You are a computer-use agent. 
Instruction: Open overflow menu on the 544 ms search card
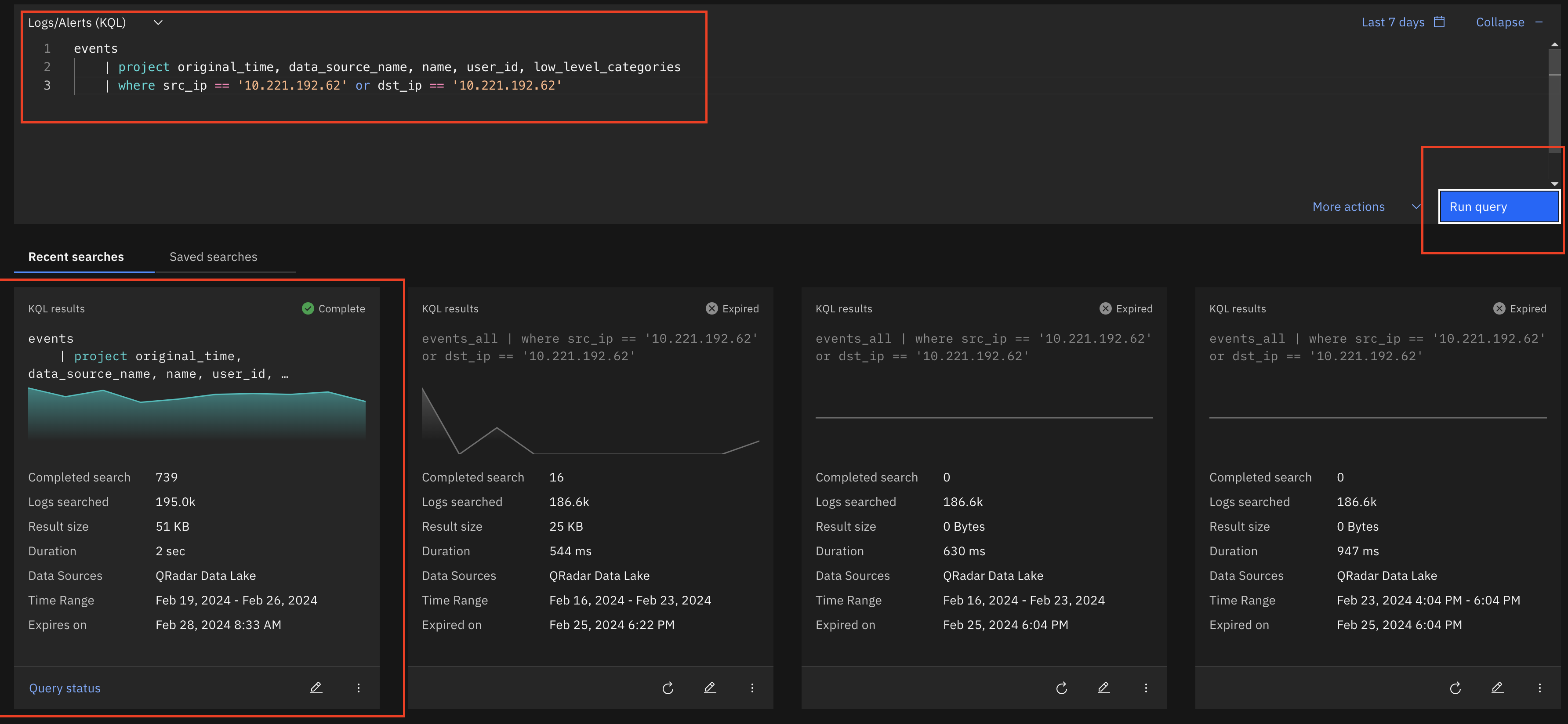point(752,688)
